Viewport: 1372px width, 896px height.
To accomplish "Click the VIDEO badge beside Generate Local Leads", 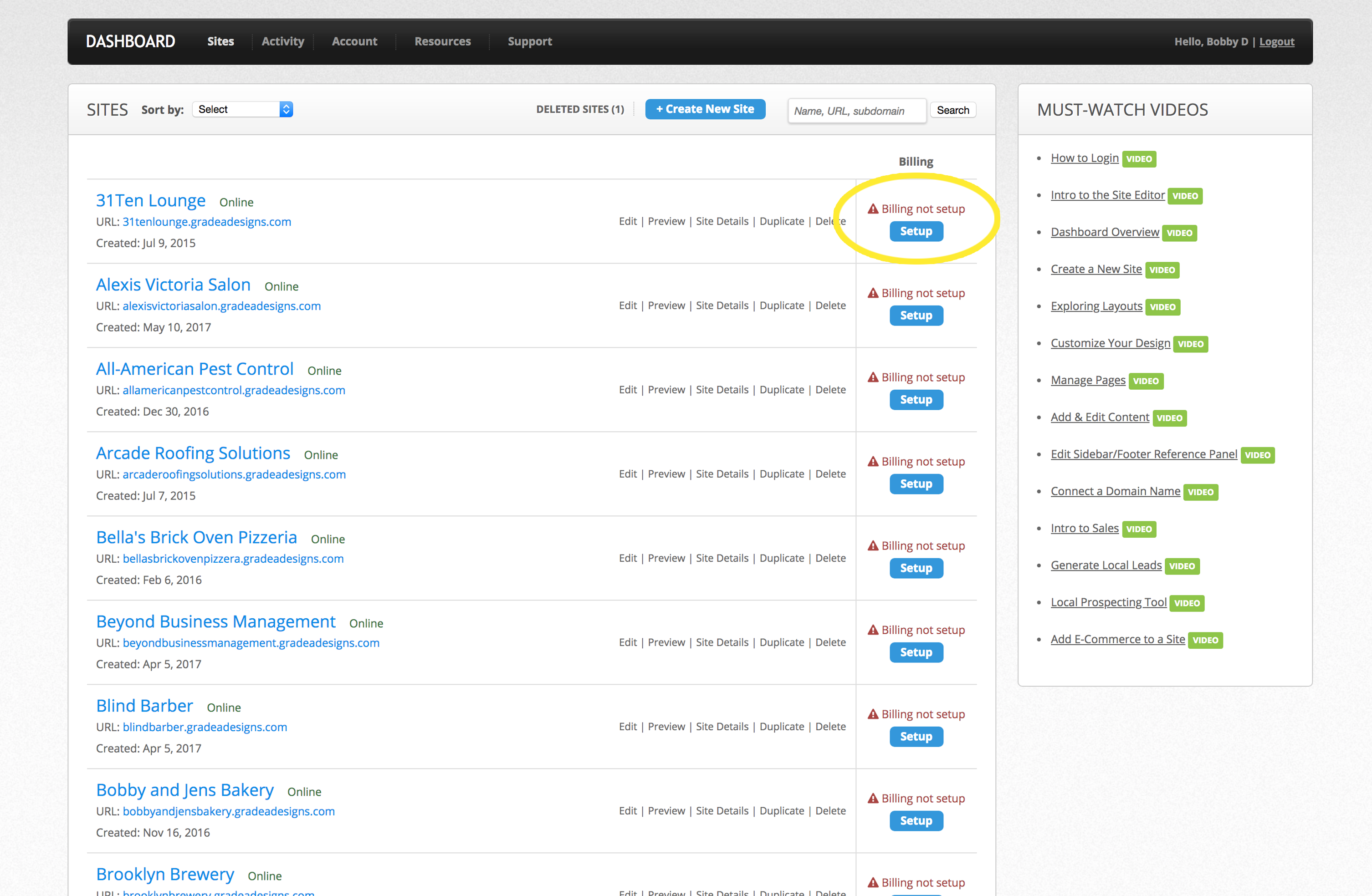I will pyautogui.click(x=1183, y=566).
